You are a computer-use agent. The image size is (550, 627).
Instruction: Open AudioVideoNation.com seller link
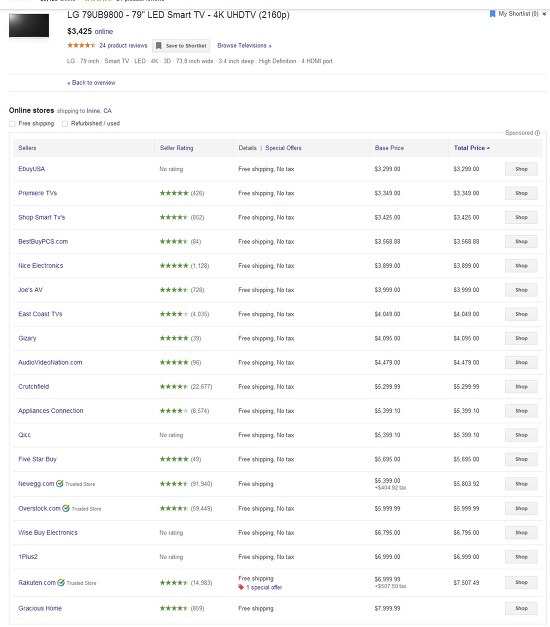click(50, 363)
